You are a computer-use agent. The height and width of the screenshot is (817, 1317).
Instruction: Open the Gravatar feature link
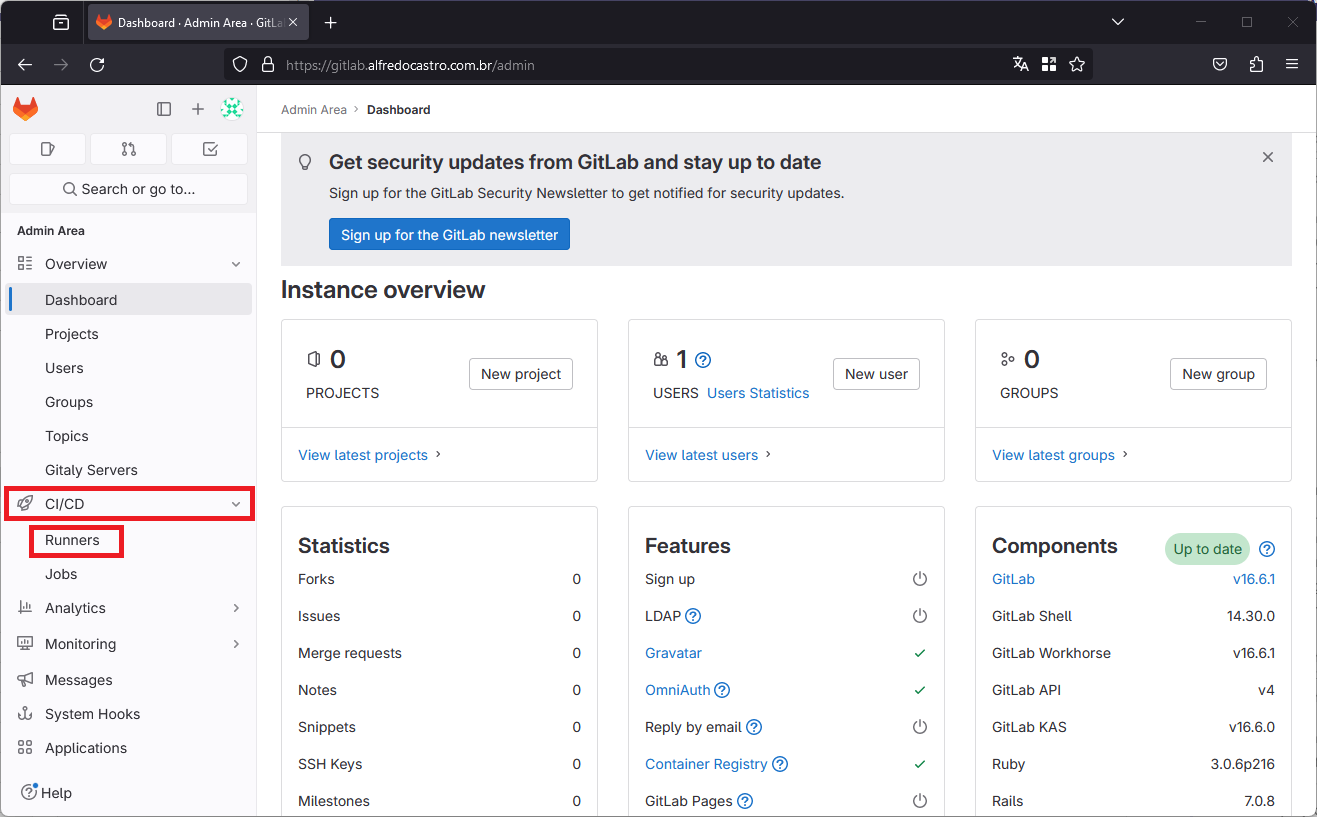(x=673, y=653)
